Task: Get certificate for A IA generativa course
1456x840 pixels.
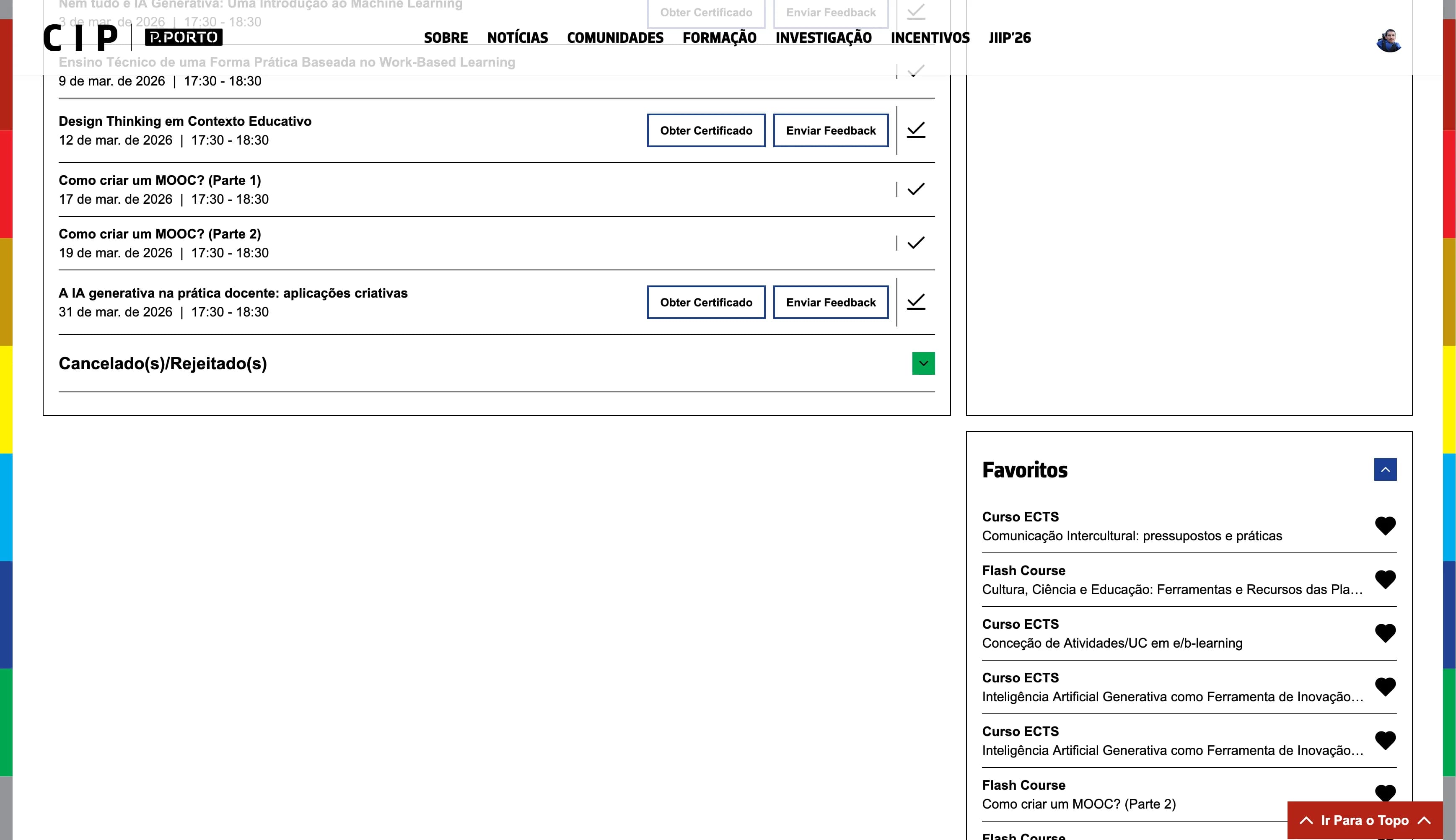Action: click(706, 302)
